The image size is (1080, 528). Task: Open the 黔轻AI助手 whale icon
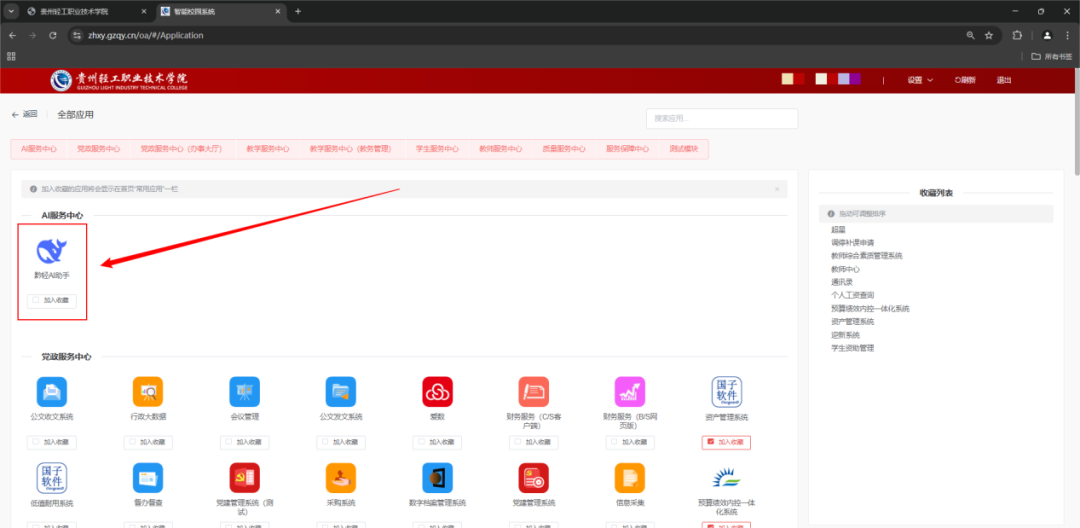(52, 251)
